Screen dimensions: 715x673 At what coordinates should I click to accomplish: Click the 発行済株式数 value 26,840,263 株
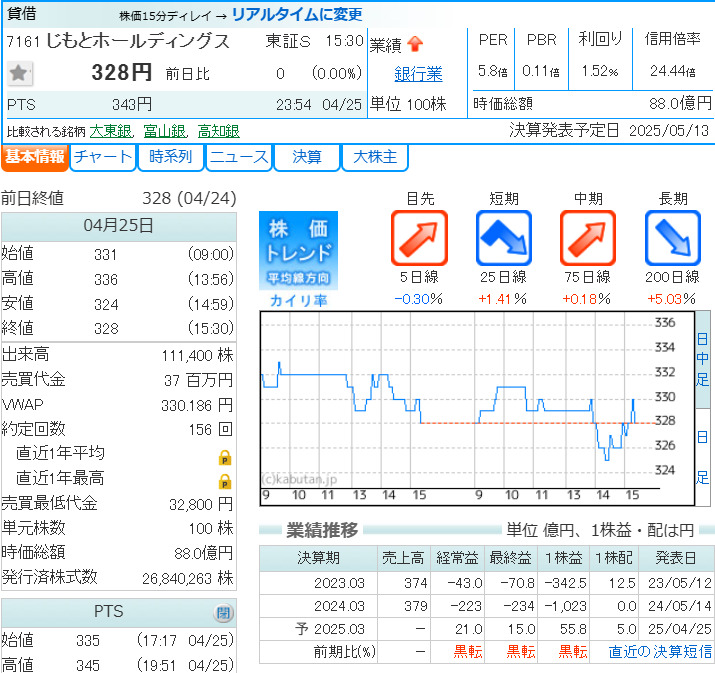click(187, 578)
